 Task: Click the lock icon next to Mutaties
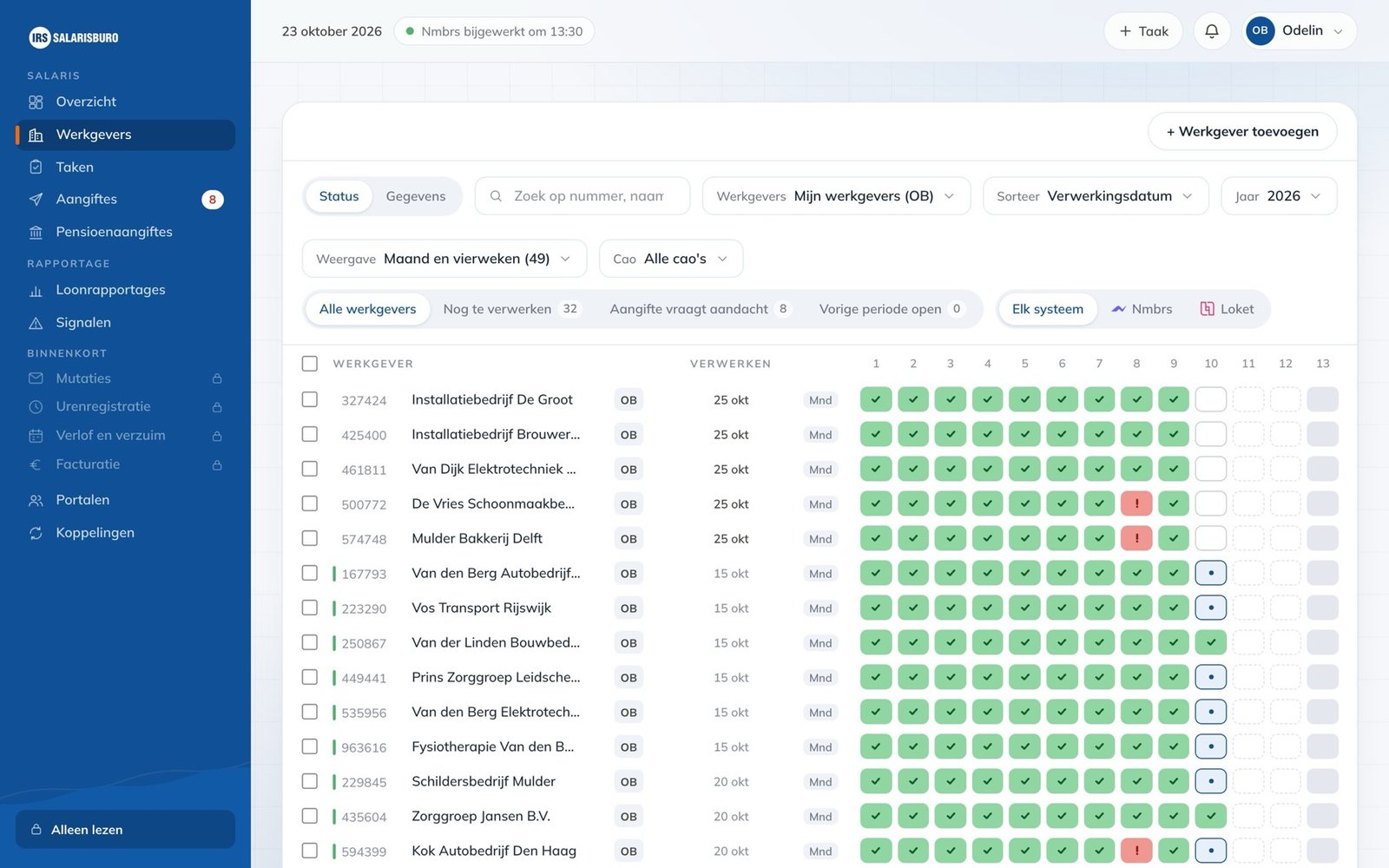point(217,378)
